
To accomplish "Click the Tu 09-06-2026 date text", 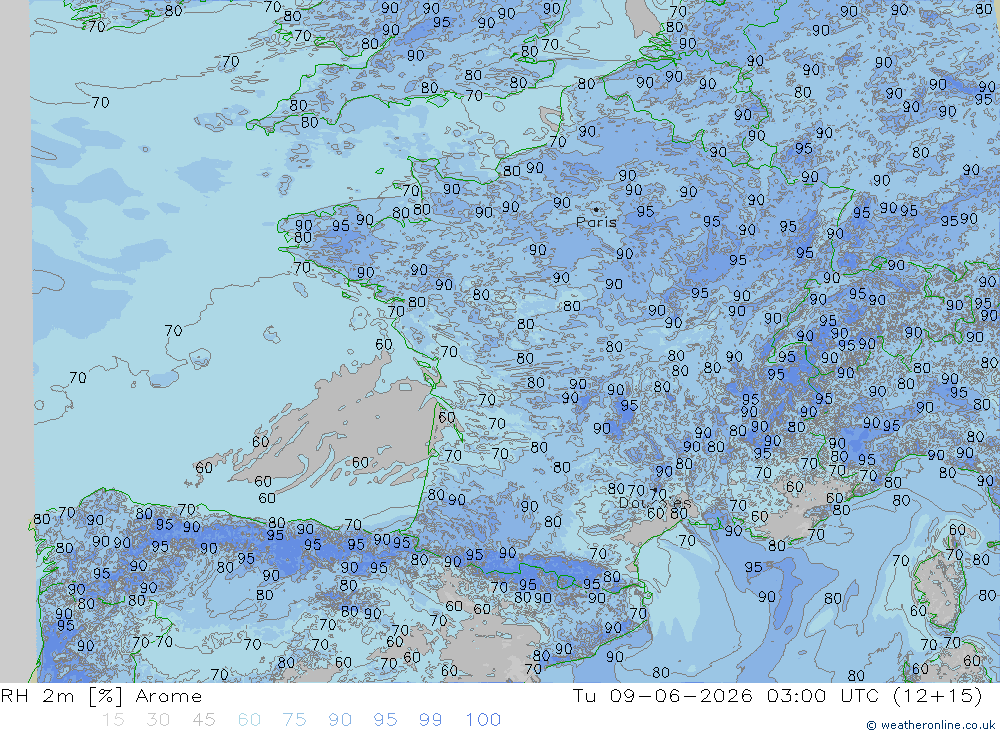I will (x=662, y=695).
